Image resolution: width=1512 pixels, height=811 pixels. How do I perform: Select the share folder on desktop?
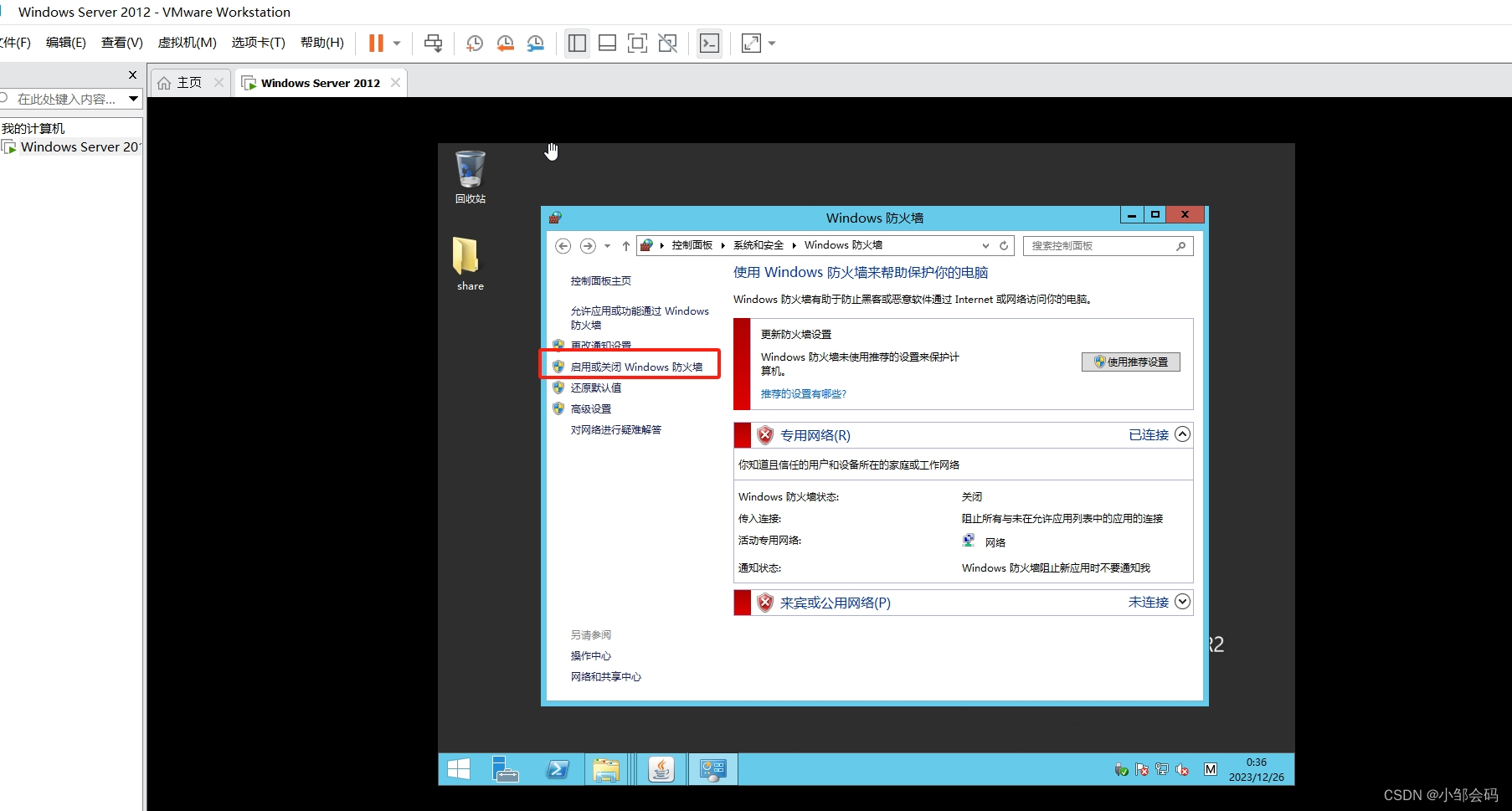(x=471, y=264)
